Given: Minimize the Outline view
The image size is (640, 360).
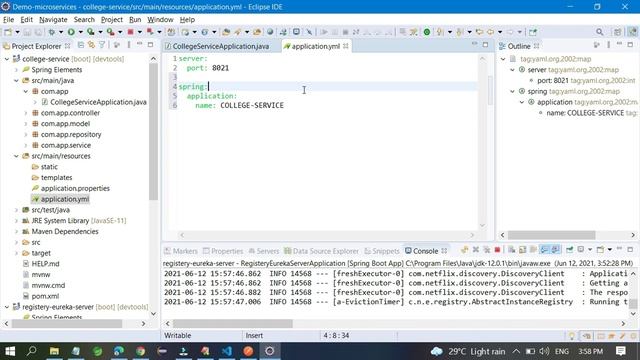Looking at the screenshot, I should pyautogui.click(x=619, y=45).
